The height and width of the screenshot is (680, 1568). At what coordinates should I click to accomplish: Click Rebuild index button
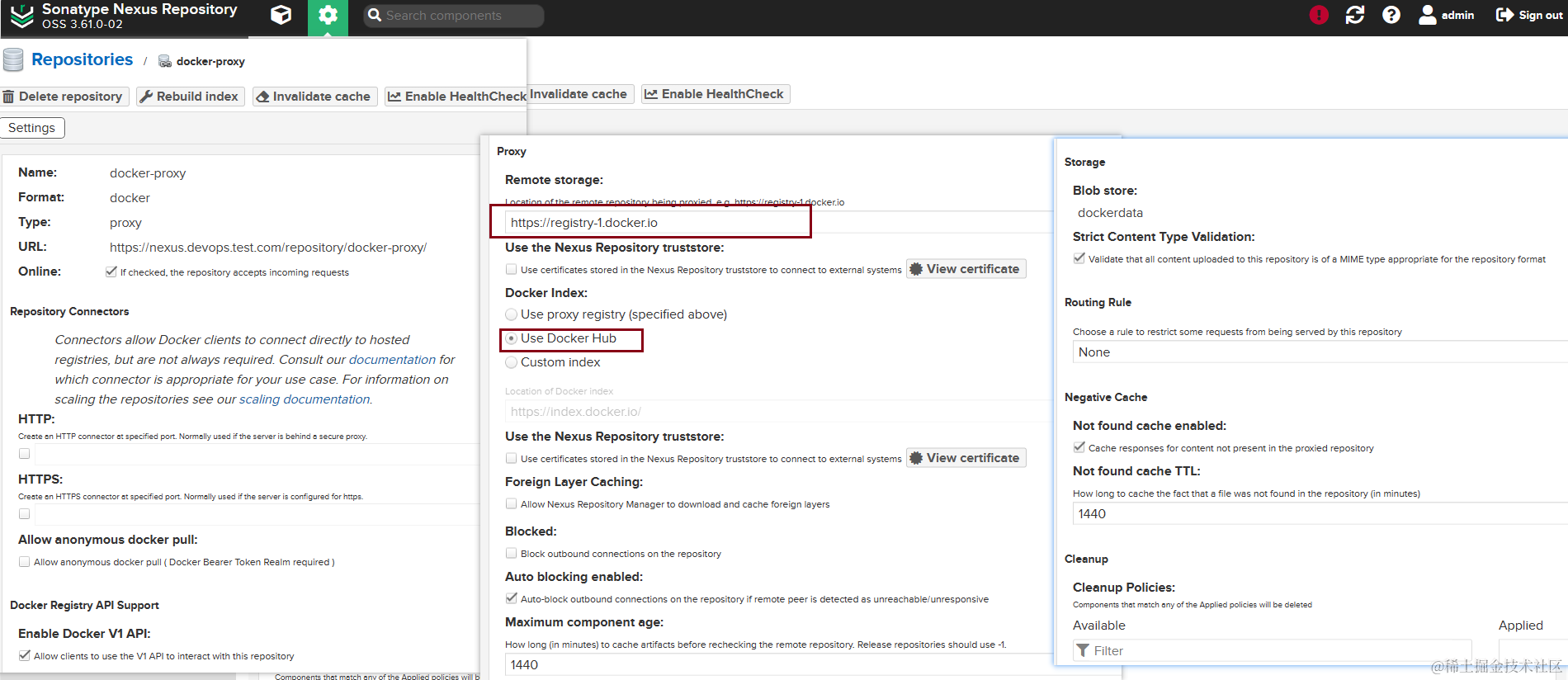coord(190,97)
